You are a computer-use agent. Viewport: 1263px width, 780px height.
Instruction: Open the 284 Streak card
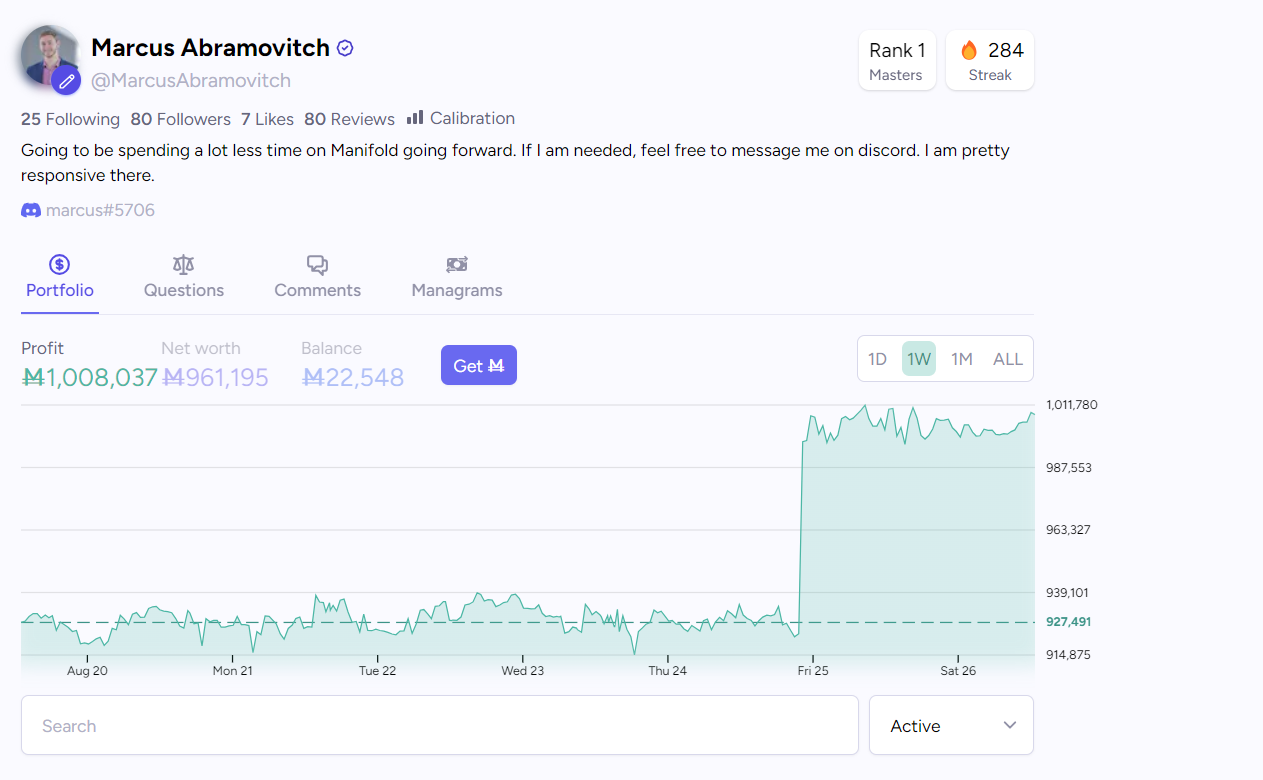point(990,61)
